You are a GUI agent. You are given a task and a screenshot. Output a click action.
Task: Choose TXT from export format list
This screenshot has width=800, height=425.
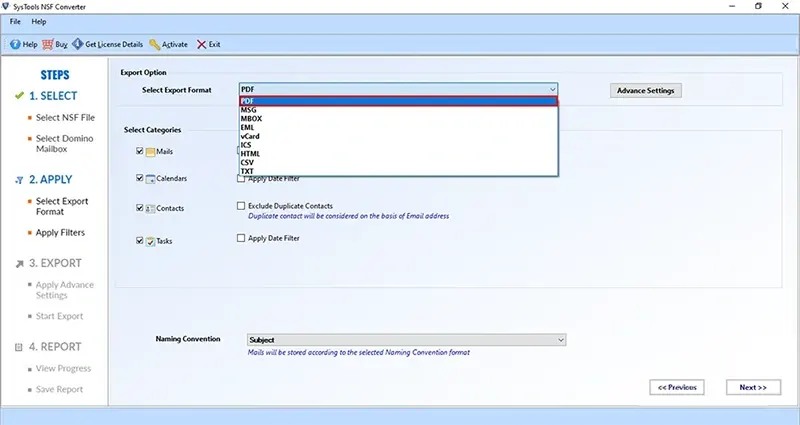click(x=398, y=171)
